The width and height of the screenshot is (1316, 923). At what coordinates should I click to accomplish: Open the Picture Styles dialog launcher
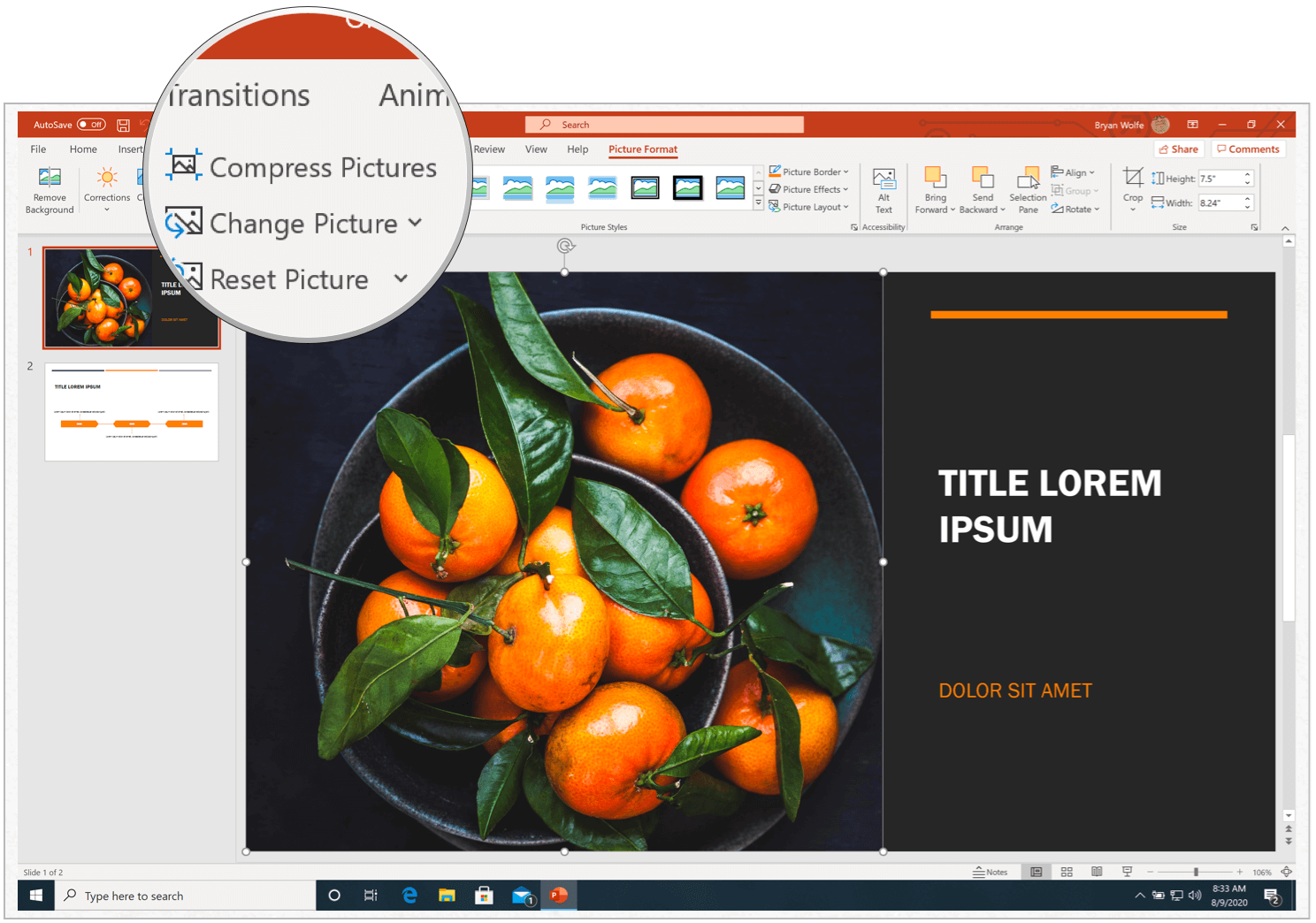(854, 227)
